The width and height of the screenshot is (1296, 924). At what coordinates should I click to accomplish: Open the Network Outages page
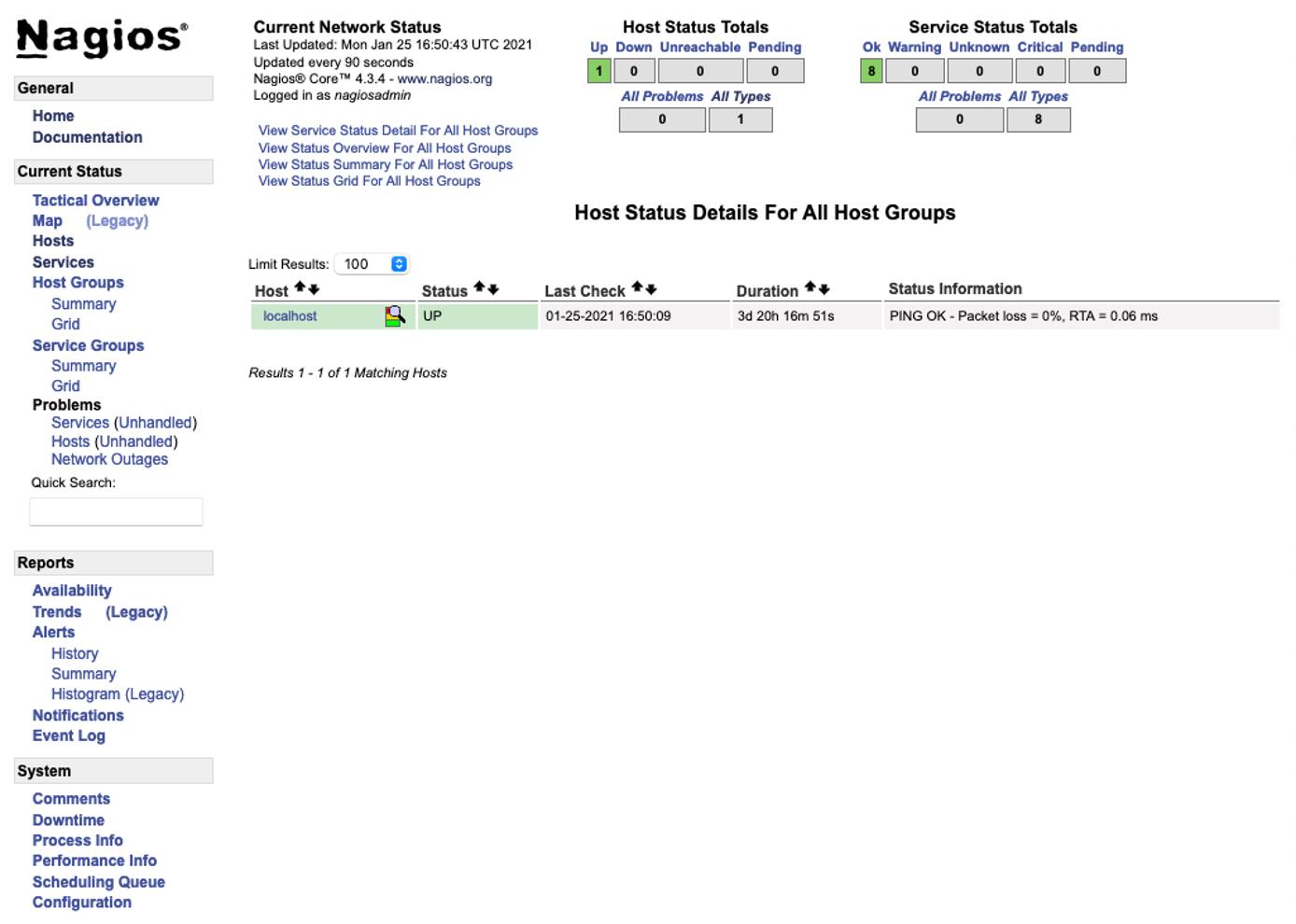click(x=109, y=458)
